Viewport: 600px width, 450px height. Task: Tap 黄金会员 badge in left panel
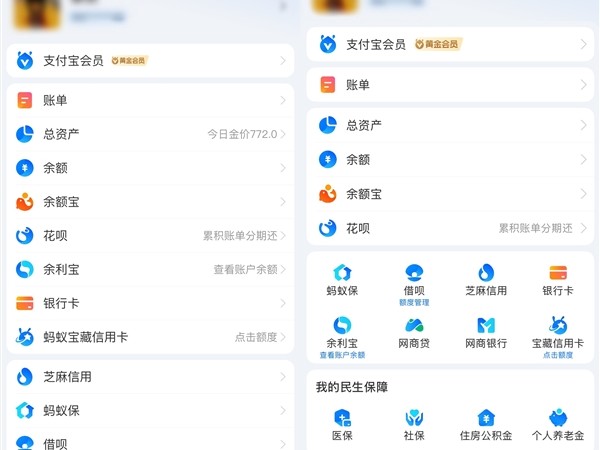(129, 60)
